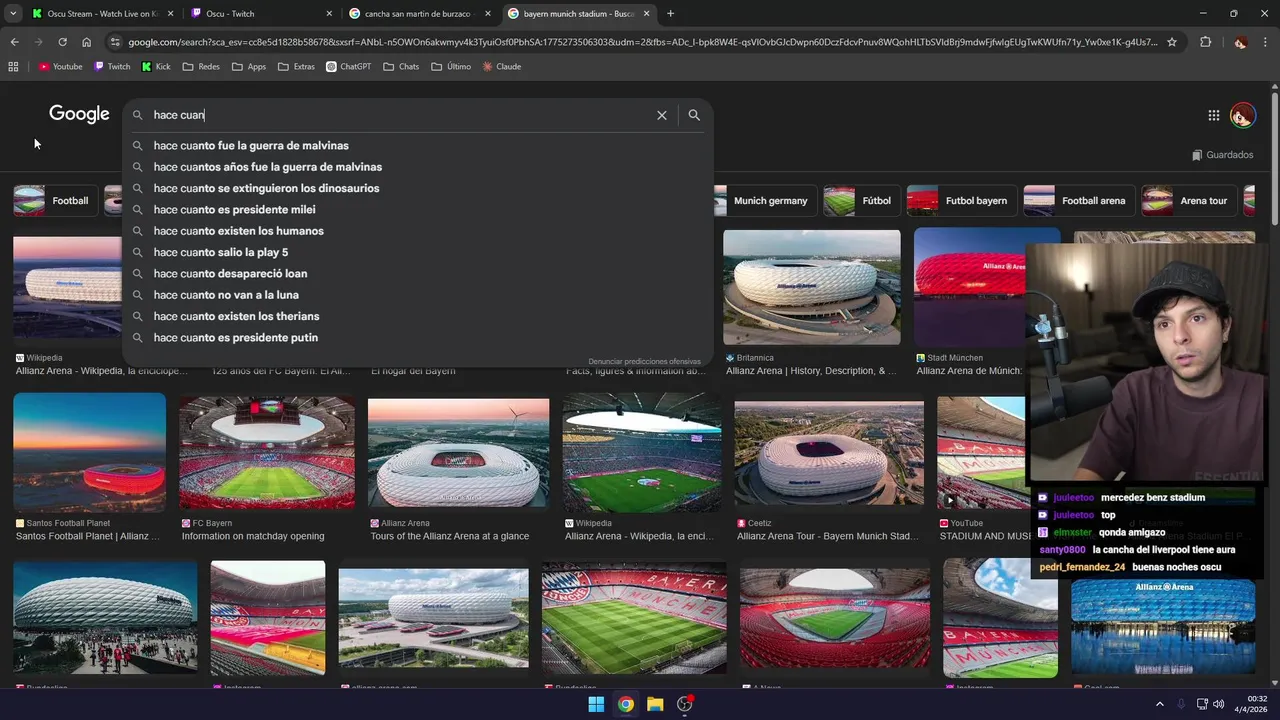Open the Twitch bookmark
The image size is (1280, 720).
pos(112,66)
